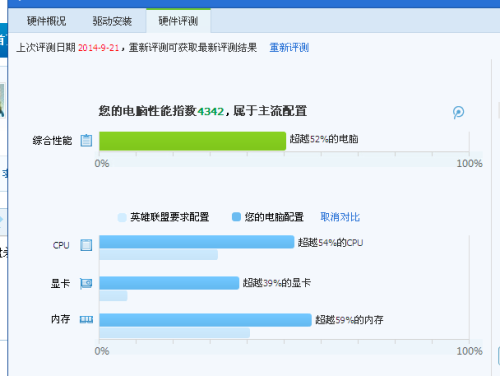Screen dimensions: 500x376
Task: Click the 内存 memory module icon
Action: tap(86, 320)
